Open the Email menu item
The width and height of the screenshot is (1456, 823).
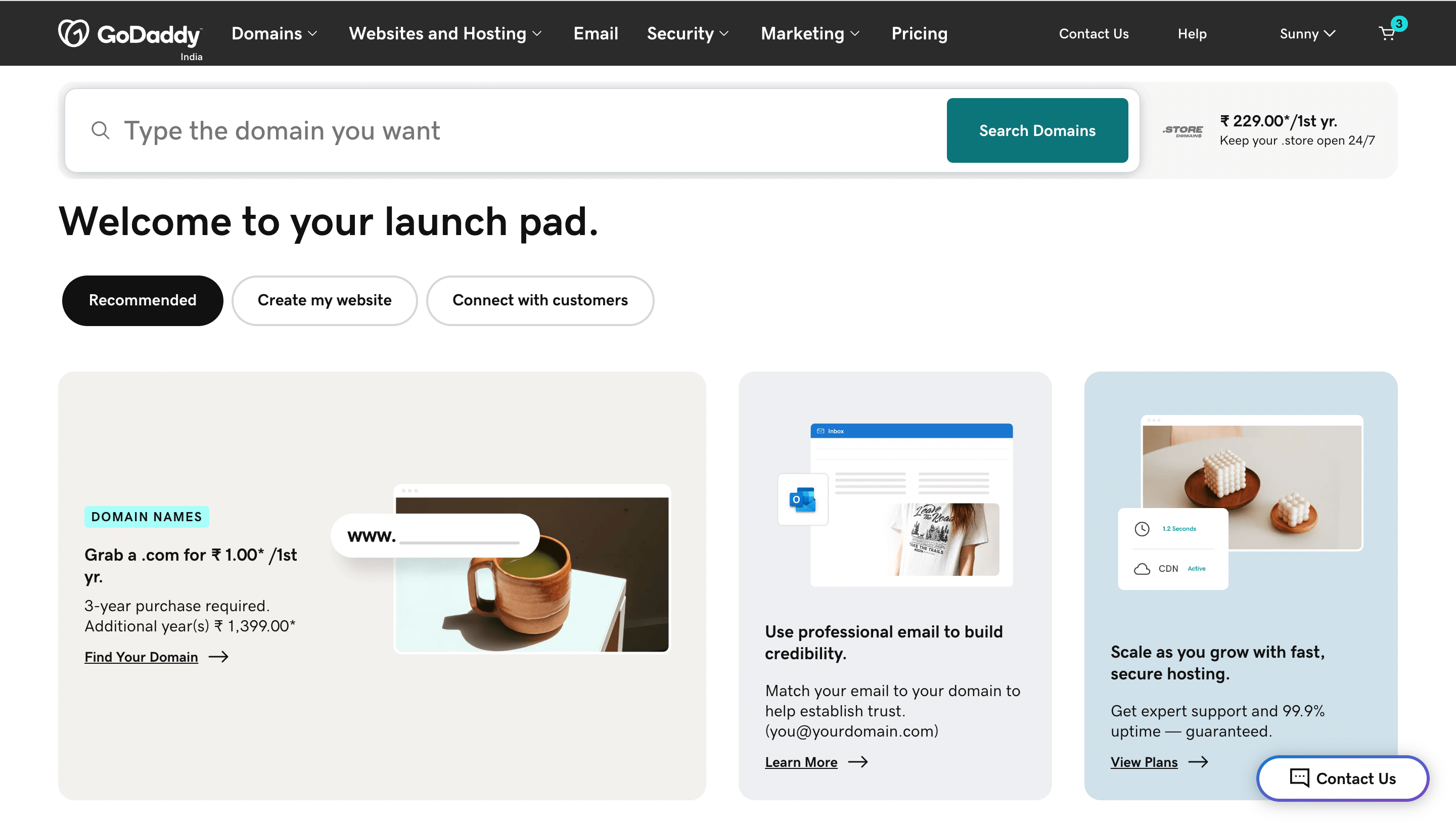click(x=595, y=33)
